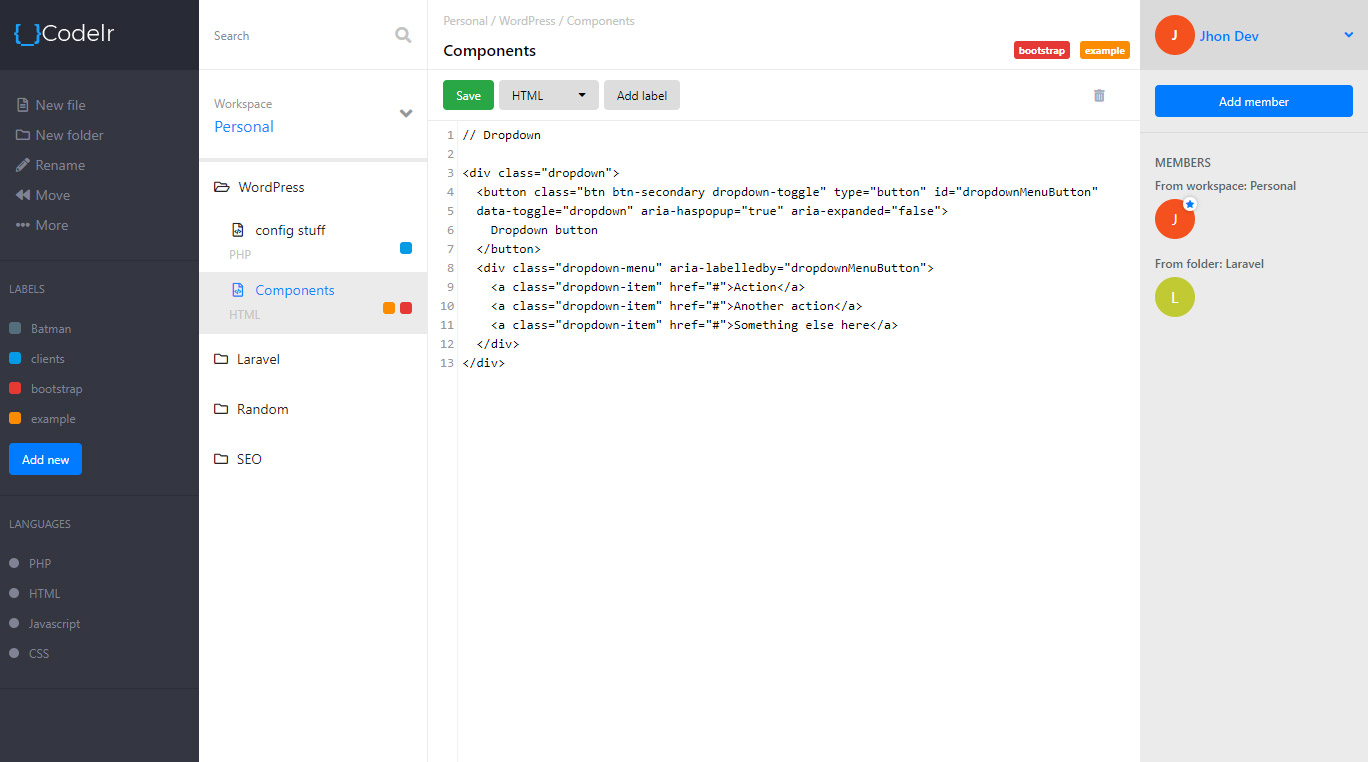Open the Jhon Dev user menu arrow
This screenshot has height=762, width=1368.
point(1348,36)
